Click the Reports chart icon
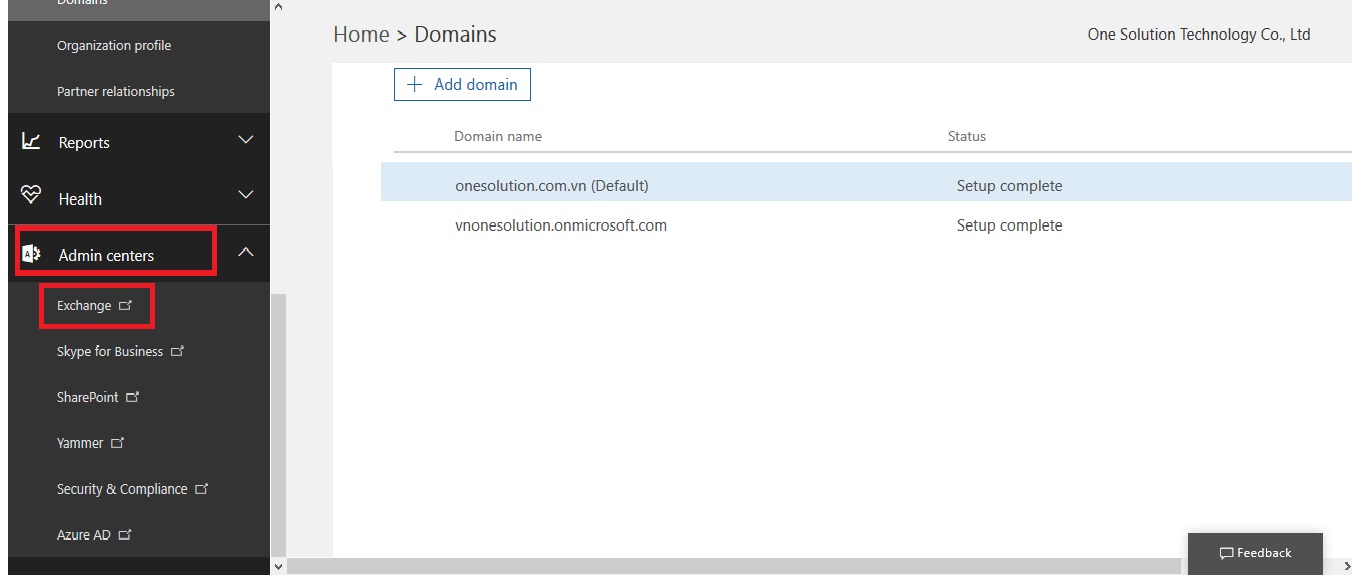This screenshot has width=1352, height=578. 31,142
